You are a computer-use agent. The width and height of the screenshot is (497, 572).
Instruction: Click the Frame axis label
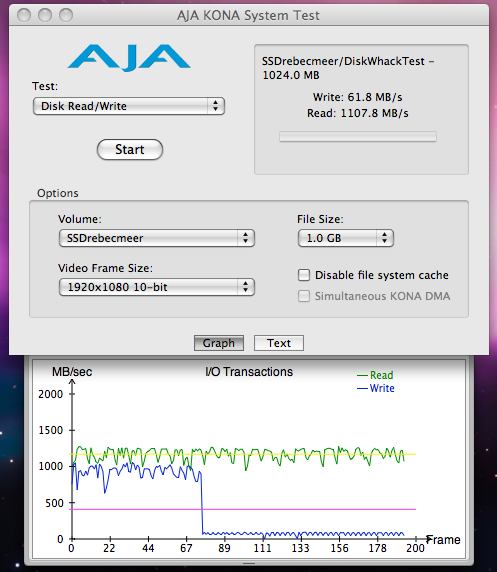[x=443, y=540]
